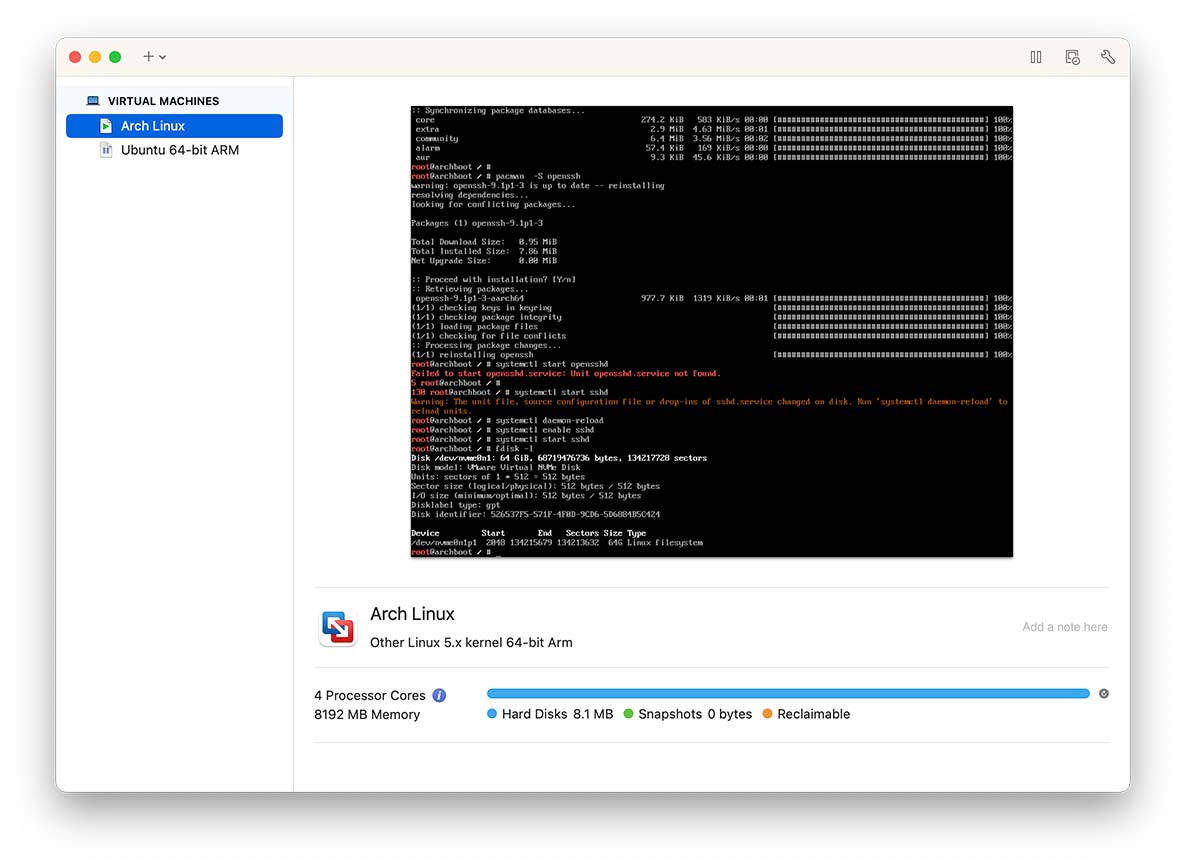Close the window with the red button

point(75,57)
